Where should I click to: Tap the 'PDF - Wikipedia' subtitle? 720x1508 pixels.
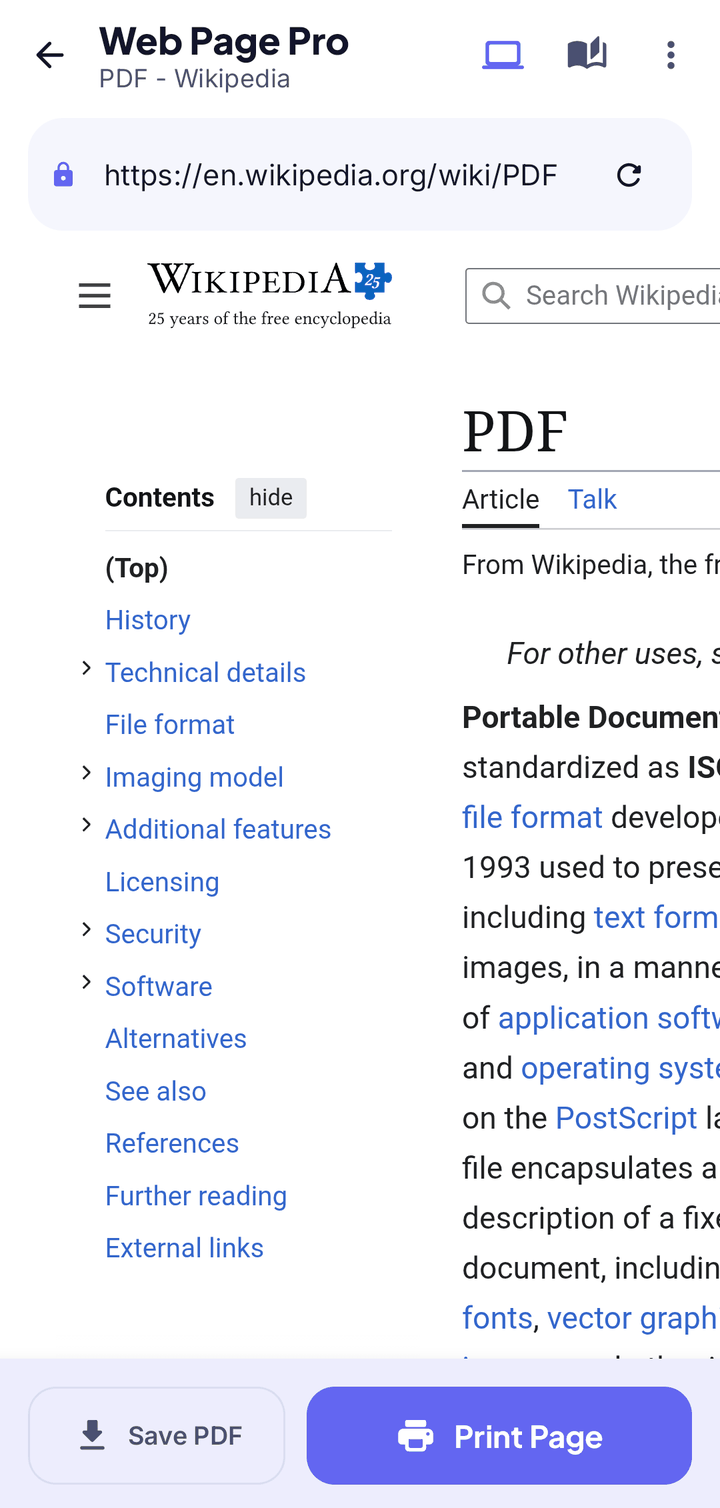click(x=195, y=79)
